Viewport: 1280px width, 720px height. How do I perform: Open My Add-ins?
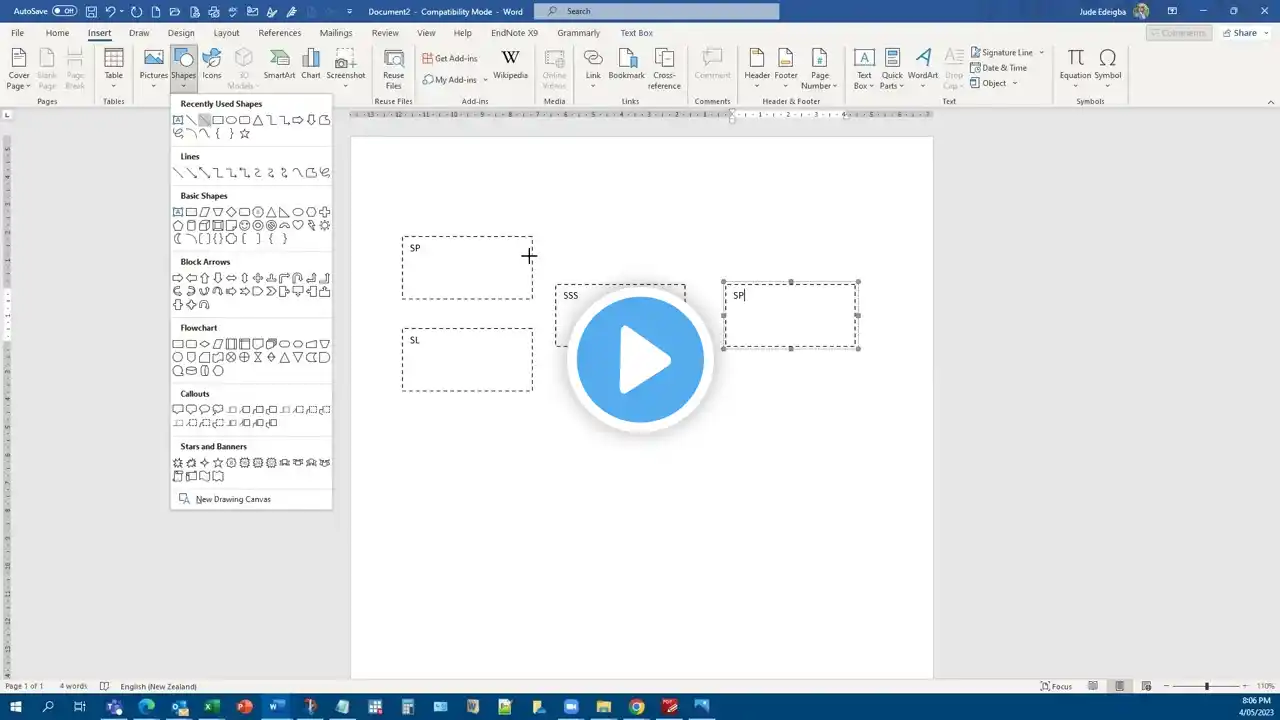point(455,79)
